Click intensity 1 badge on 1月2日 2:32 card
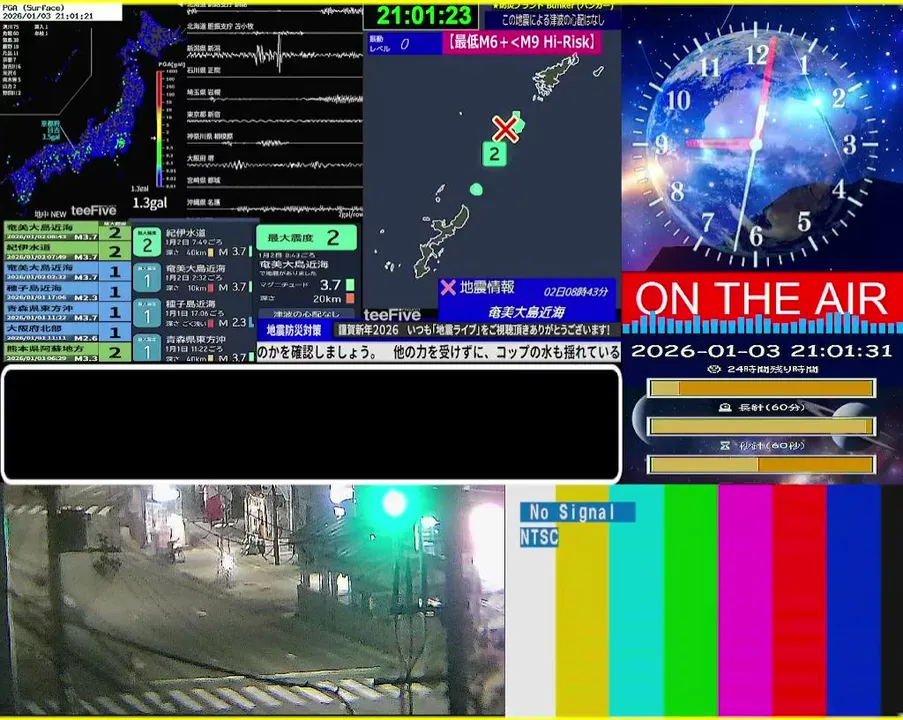The width and height of the screenshot is (903, 720). (x=147, y=278)
